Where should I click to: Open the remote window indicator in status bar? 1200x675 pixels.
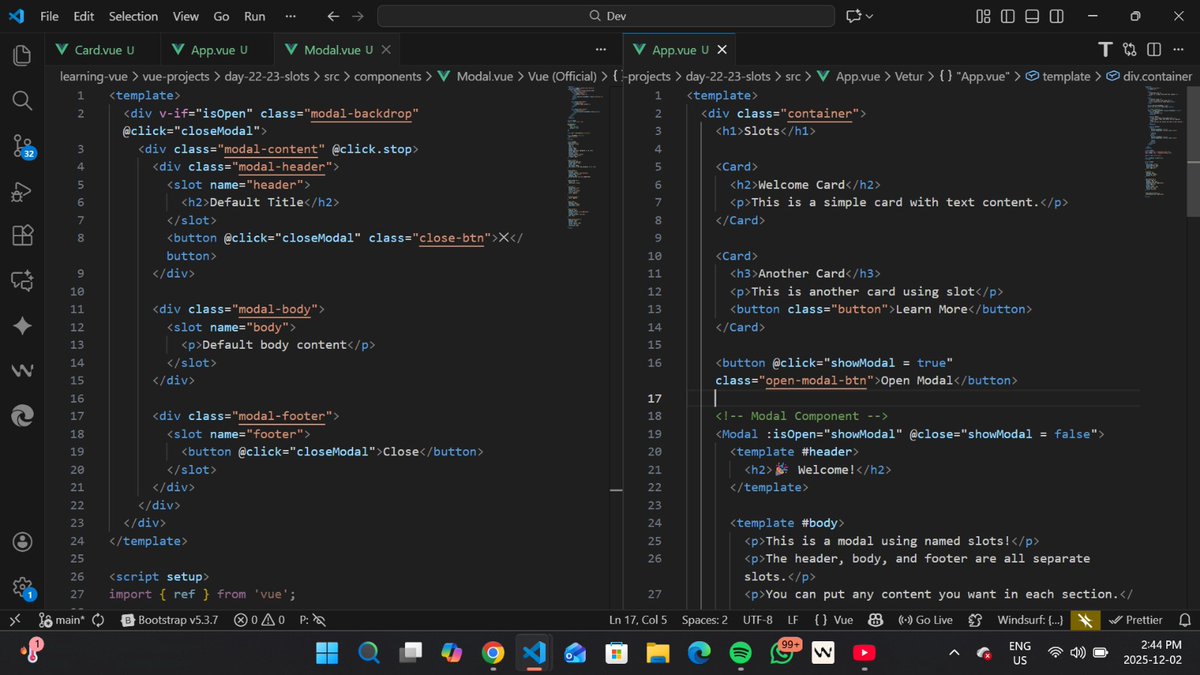(15, 620)
